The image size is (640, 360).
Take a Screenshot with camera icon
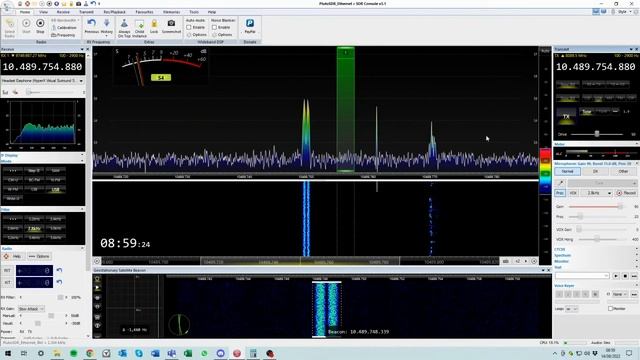(171, 23)
